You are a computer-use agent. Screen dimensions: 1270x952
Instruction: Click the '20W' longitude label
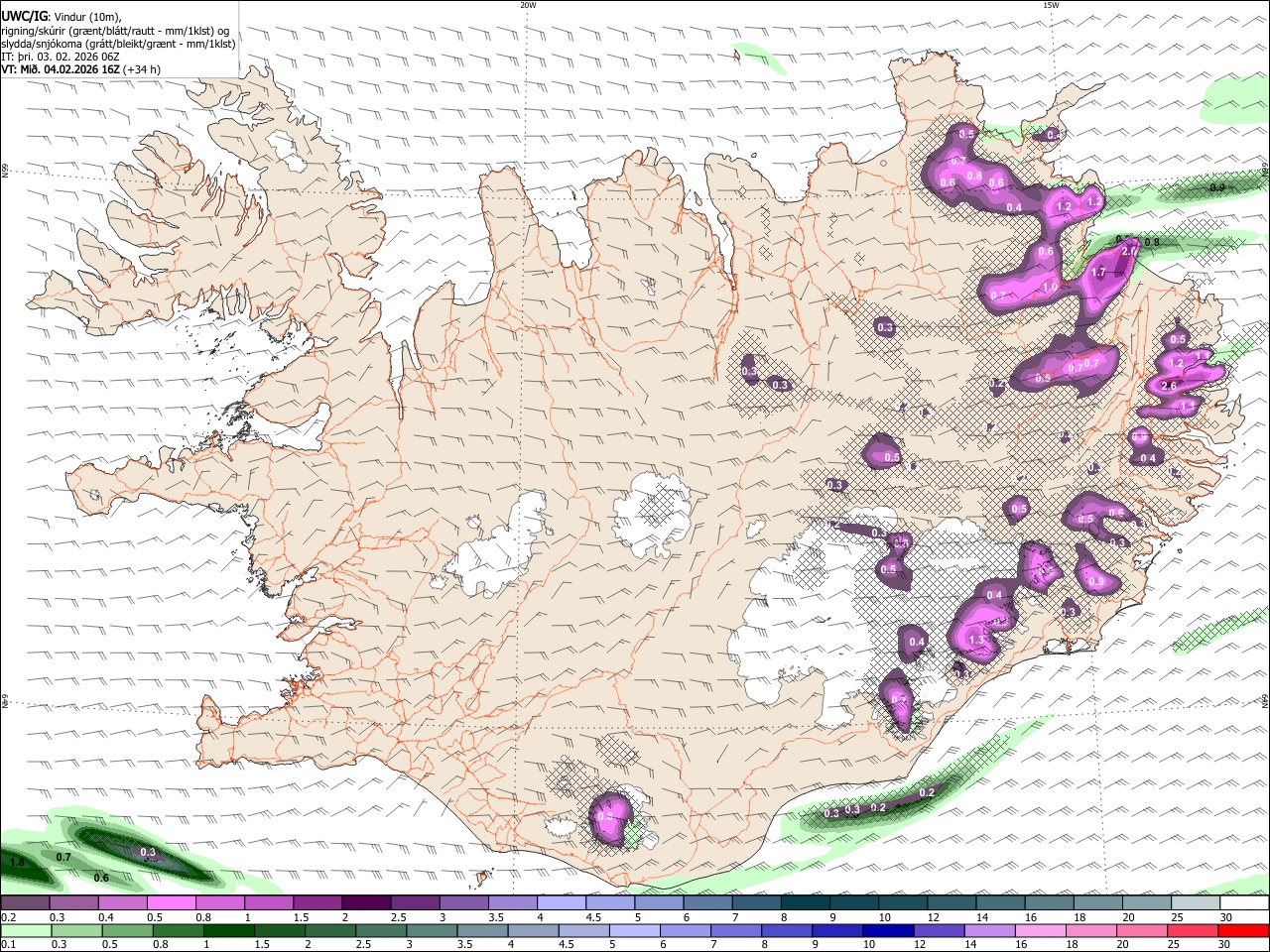click(x=528, y=5)
